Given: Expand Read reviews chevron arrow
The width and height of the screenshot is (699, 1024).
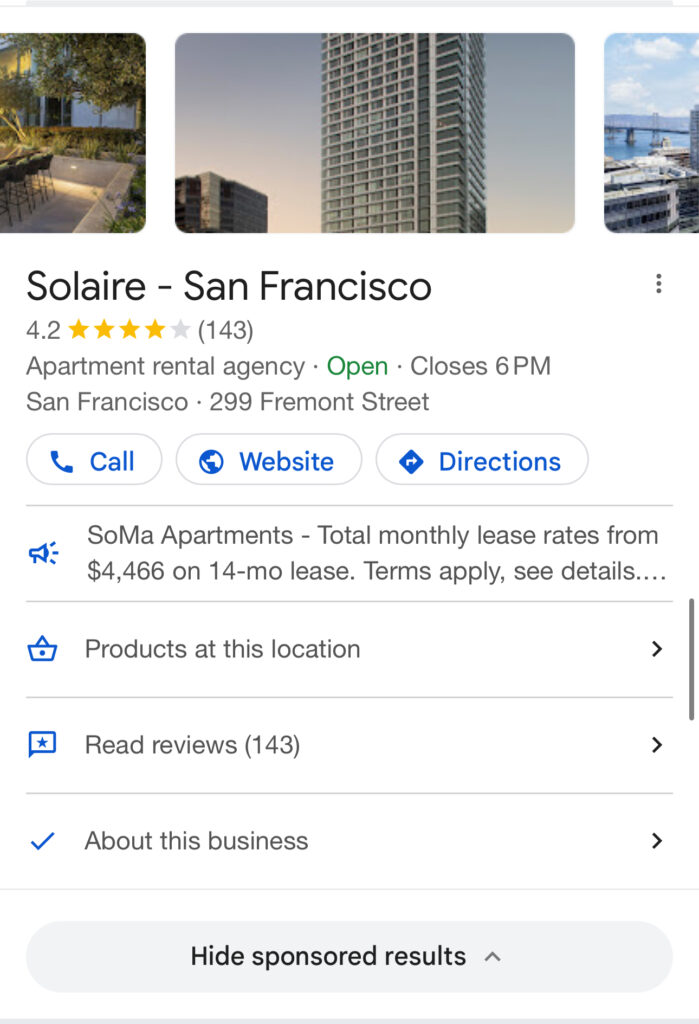Looking at the screenshot, I should (657, 745).
